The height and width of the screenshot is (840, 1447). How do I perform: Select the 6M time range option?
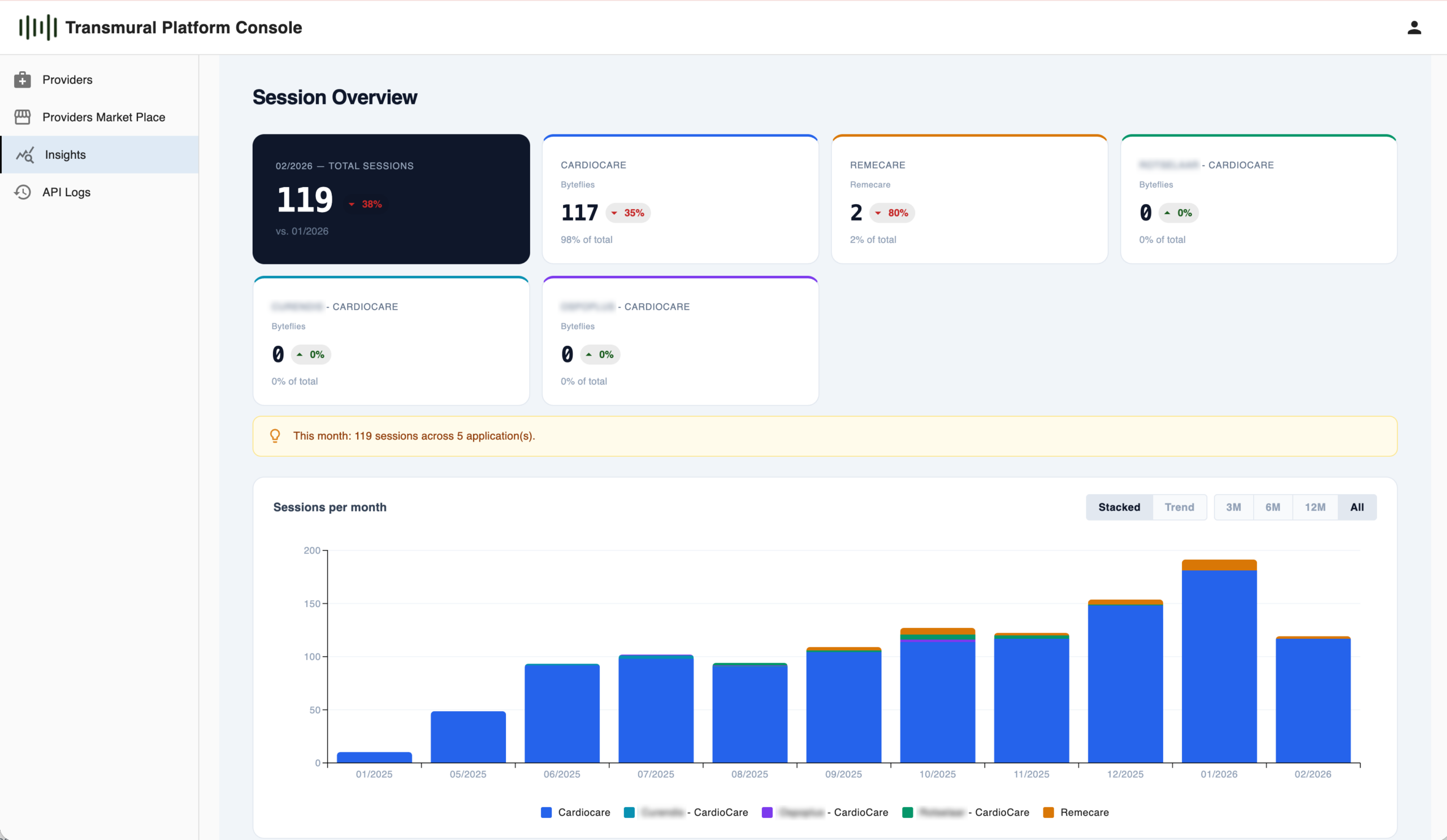1273,507
